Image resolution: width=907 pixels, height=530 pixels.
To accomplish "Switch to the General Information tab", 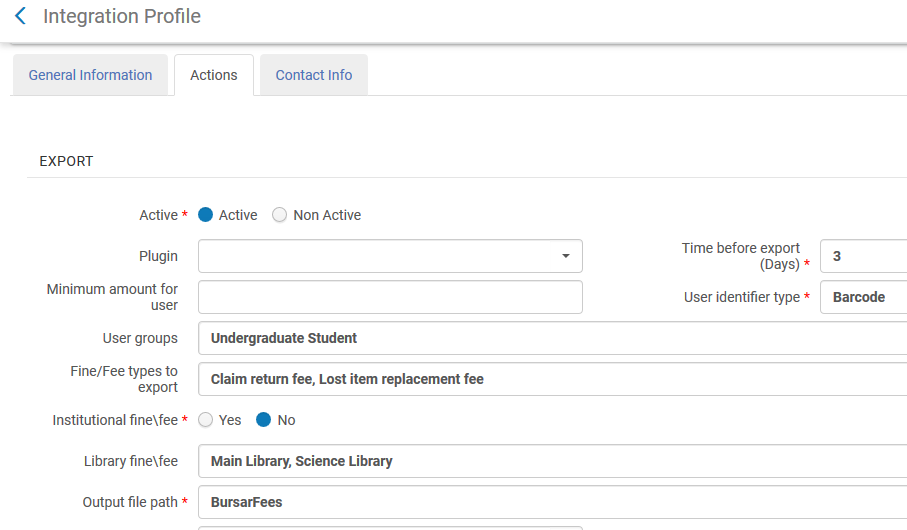I will (90, 75).
